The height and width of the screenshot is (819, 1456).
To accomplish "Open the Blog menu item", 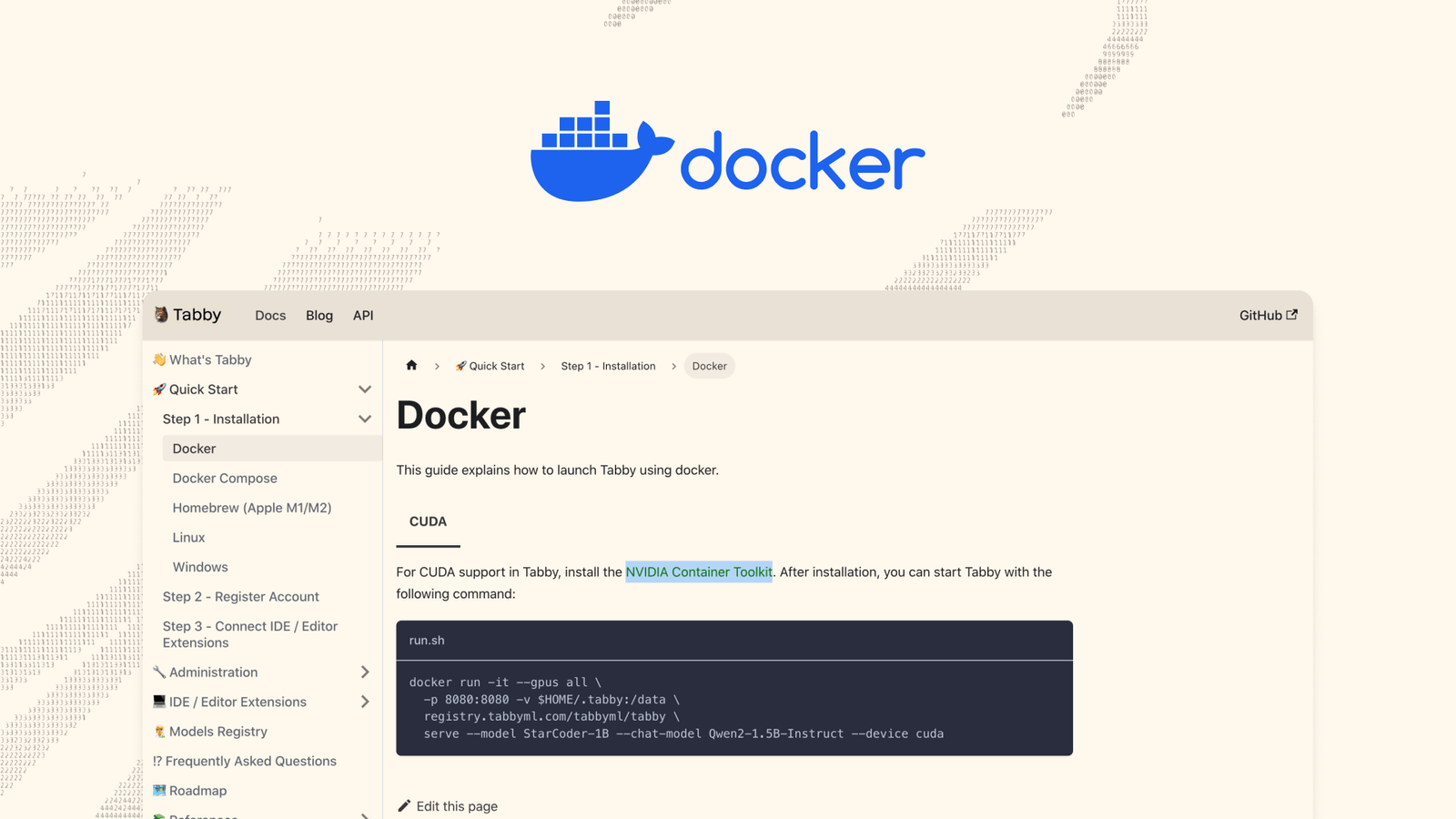I will click(x=318, y=315).
